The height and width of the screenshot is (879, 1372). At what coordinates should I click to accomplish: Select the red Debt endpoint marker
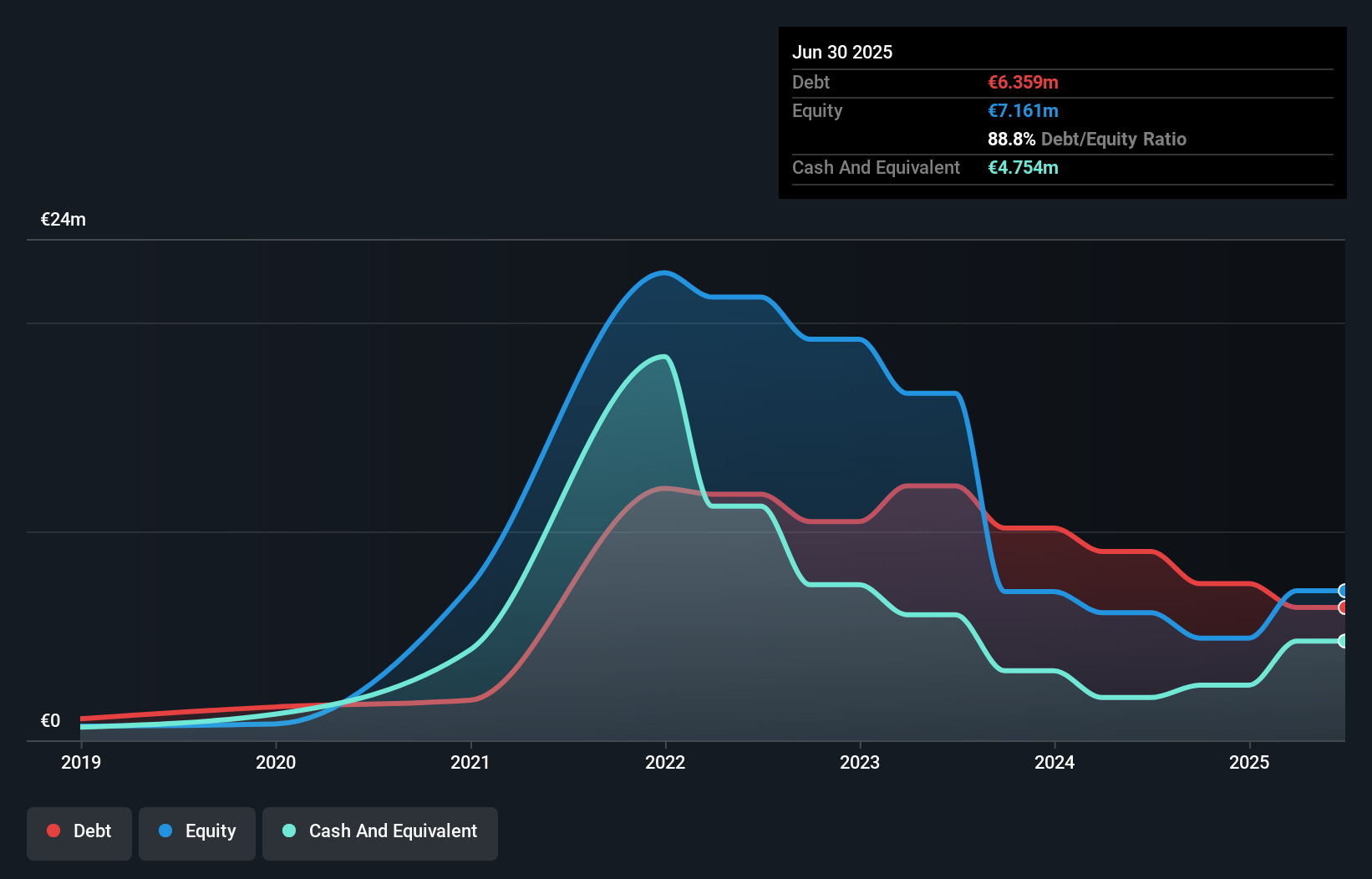coord(1343,609)
